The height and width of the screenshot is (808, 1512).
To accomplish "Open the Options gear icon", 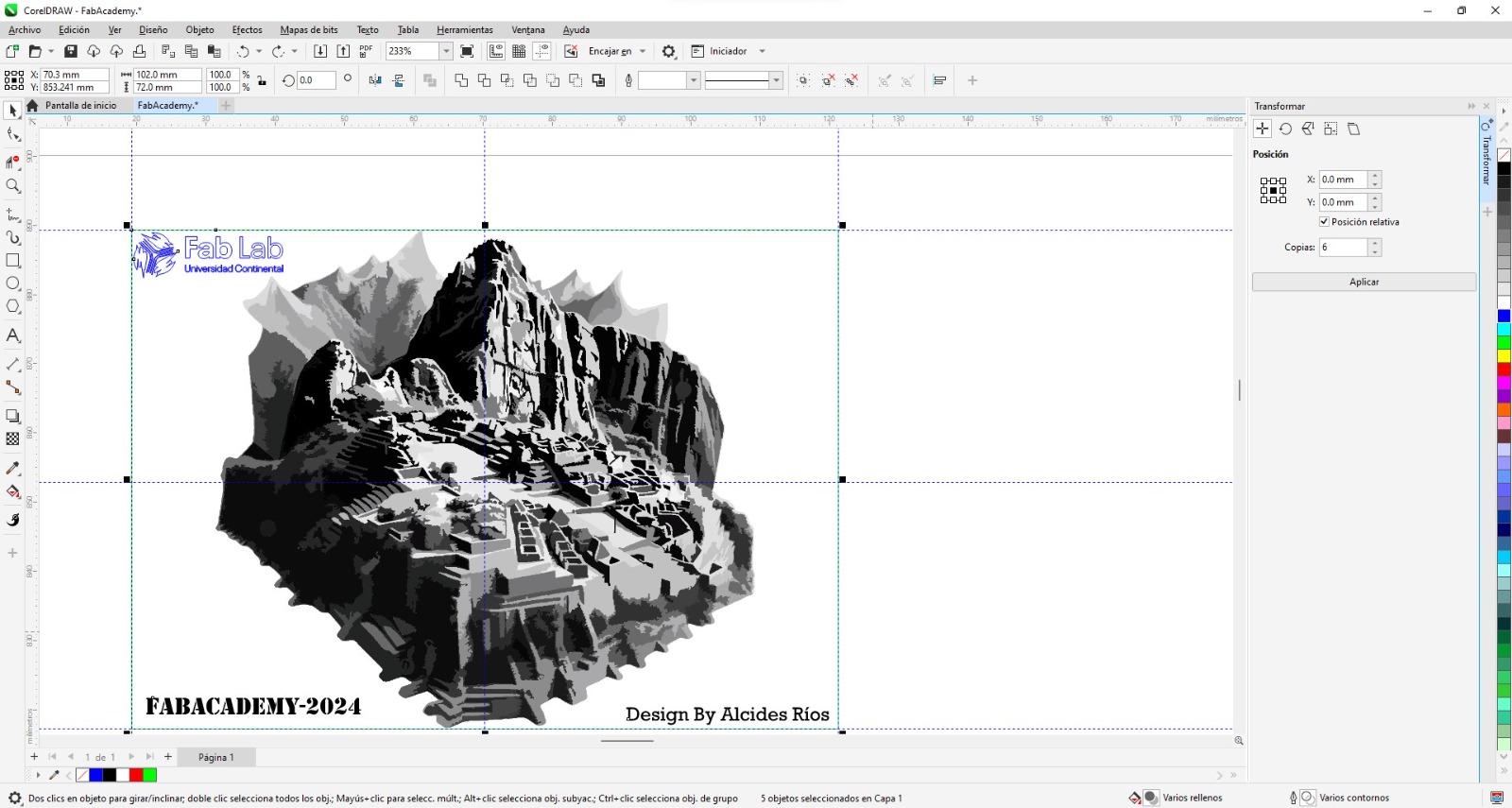I will pos(669,51).
